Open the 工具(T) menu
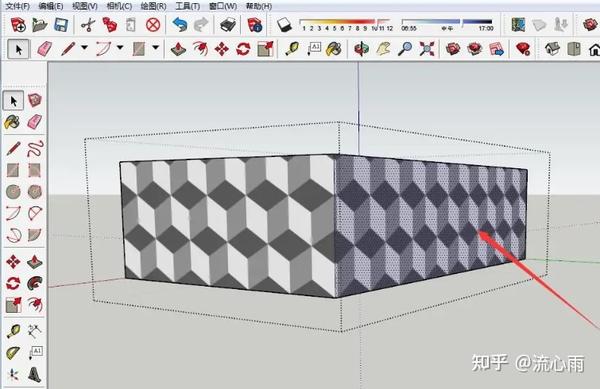This screenshot has height=389, width=600. (188, 6)
